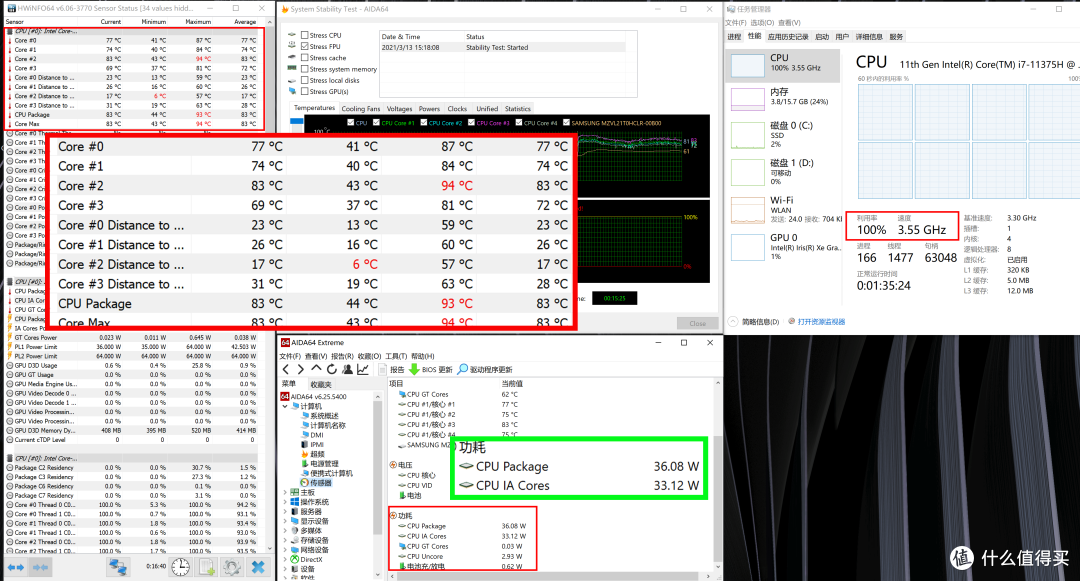Expand 显示设备 node in AIDA64 tree
Screen dimensions: 1080x581
(x=285, y=521)
